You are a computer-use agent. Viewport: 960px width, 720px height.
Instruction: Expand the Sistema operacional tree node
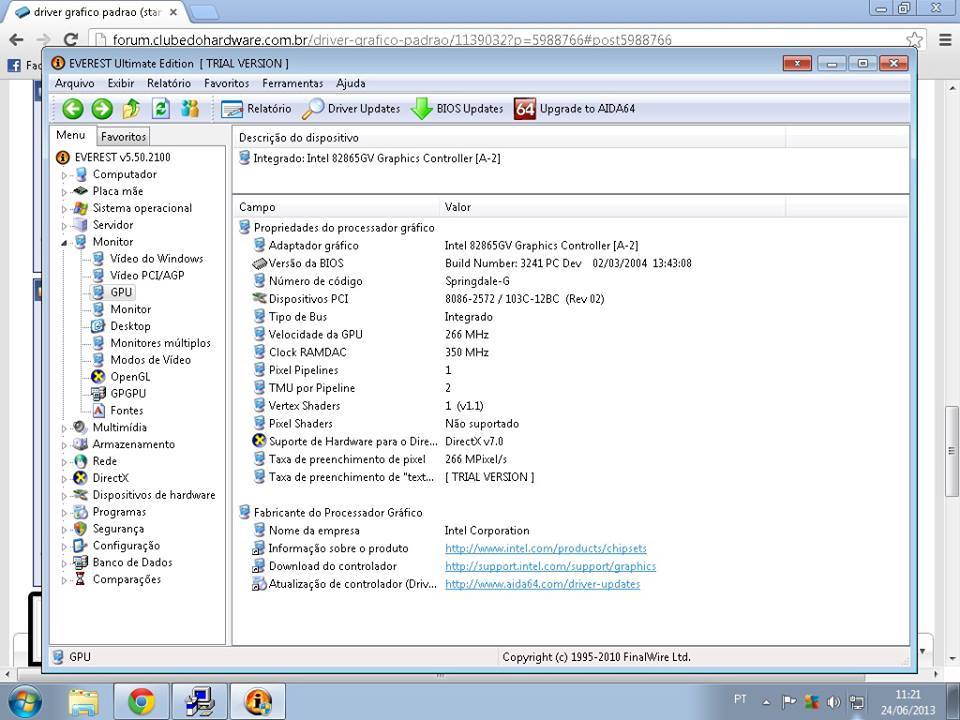click(x=64, y=209)
